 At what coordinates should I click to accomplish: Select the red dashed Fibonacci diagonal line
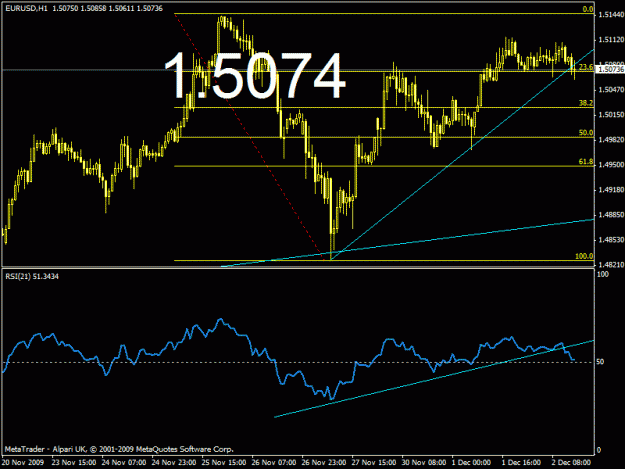tap(251, 135)
